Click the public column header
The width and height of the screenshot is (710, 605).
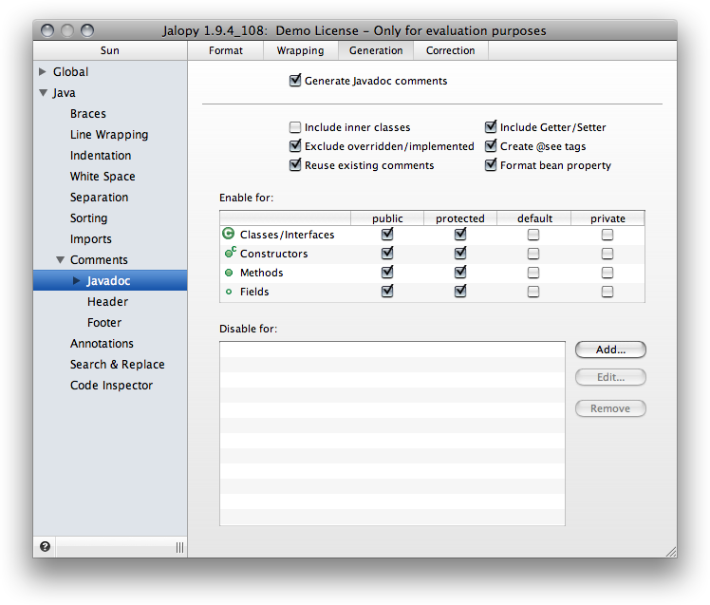[x=387, y=218]
